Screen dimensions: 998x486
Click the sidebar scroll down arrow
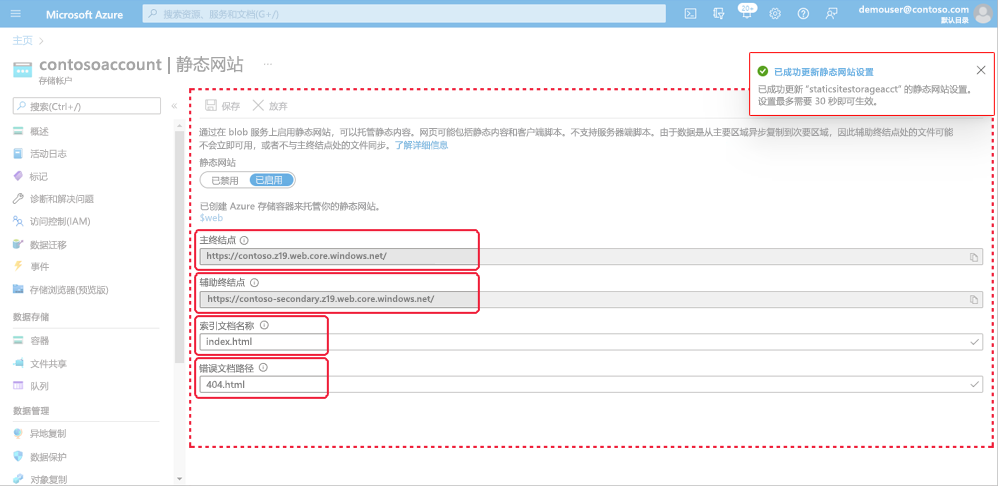(179, 478)
